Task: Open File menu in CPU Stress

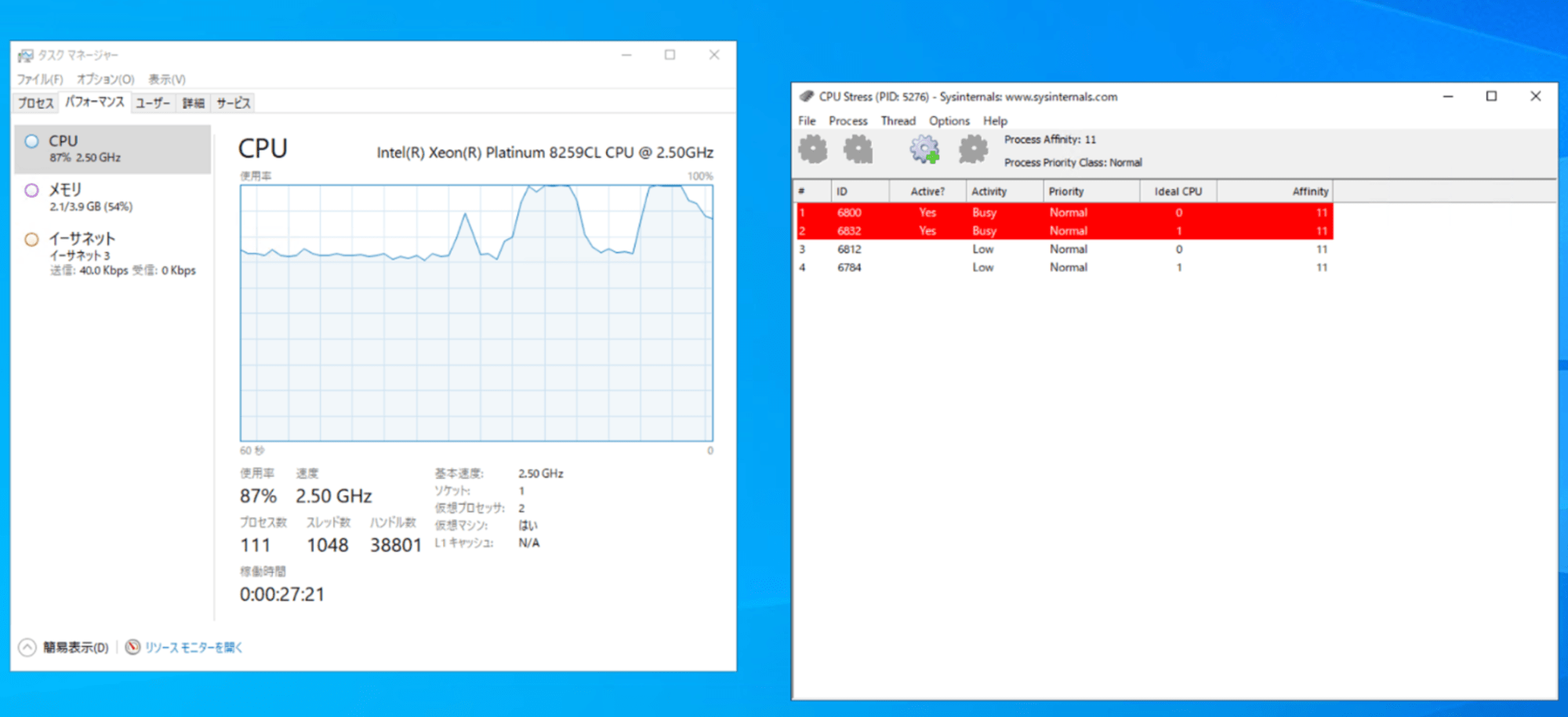Action: pyautogui.click(x=807, y=121)
